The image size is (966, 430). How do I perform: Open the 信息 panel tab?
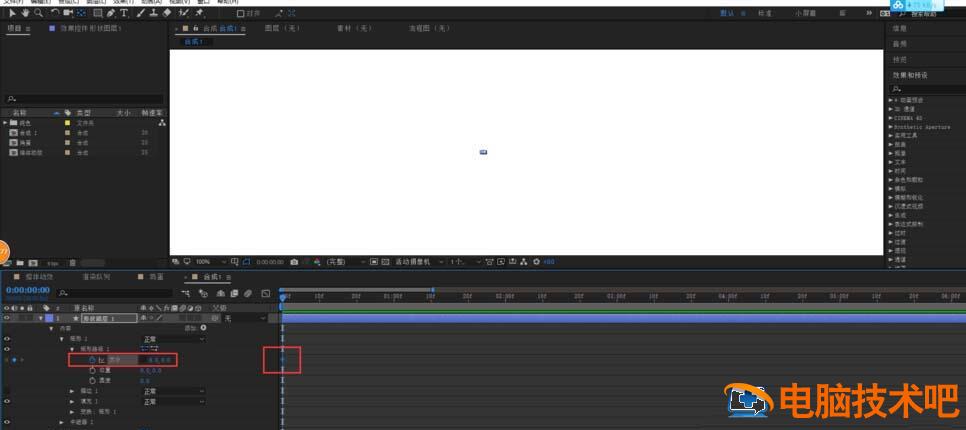(x=899, y=28)
